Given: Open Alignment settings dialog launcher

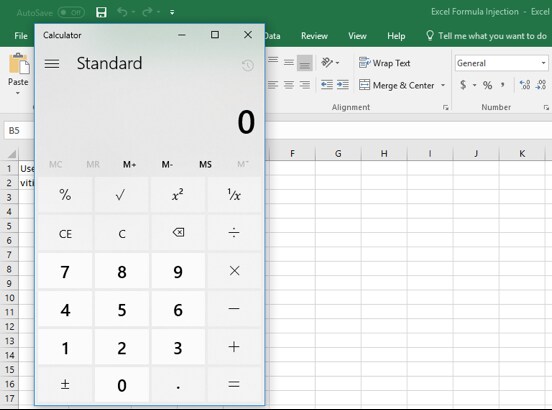Looking at the screenshot, I should 446,108.
